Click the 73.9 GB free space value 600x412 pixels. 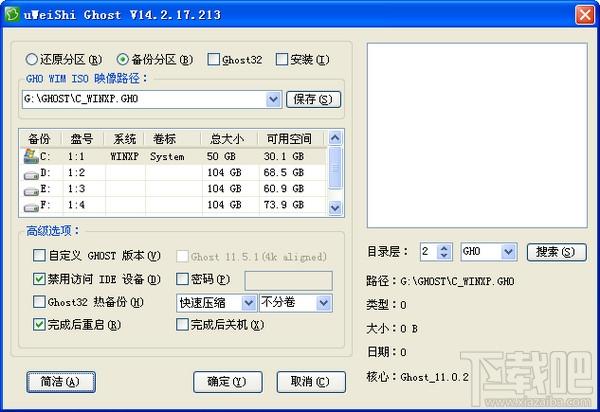[284, 205]
